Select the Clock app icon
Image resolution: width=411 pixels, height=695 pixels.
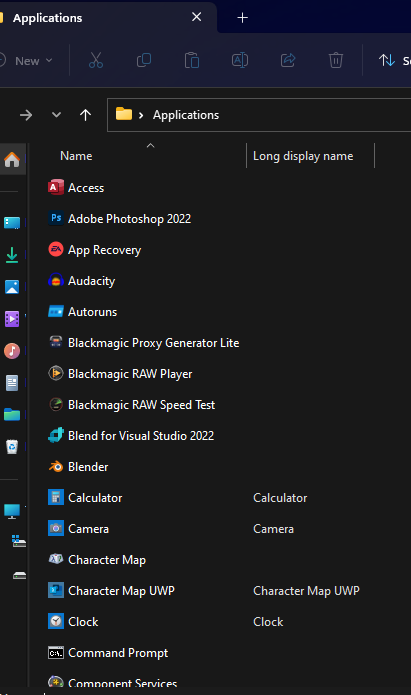click(x=56, y=621)
